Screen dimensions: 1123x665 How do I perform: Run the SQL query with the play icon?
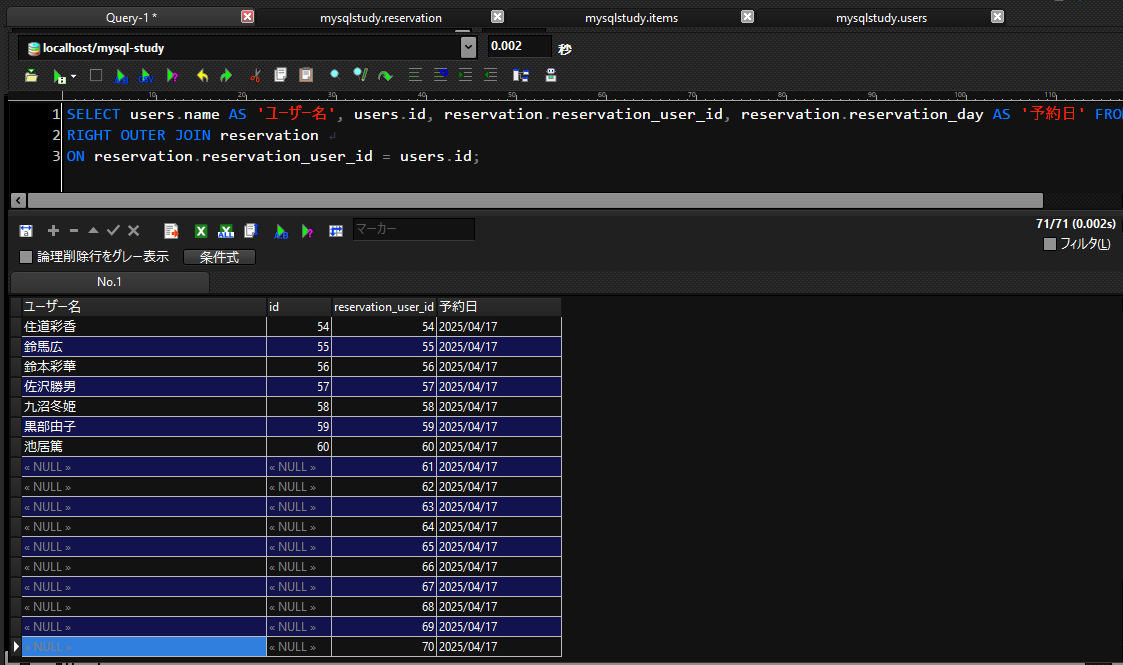(x=60, y=75)
